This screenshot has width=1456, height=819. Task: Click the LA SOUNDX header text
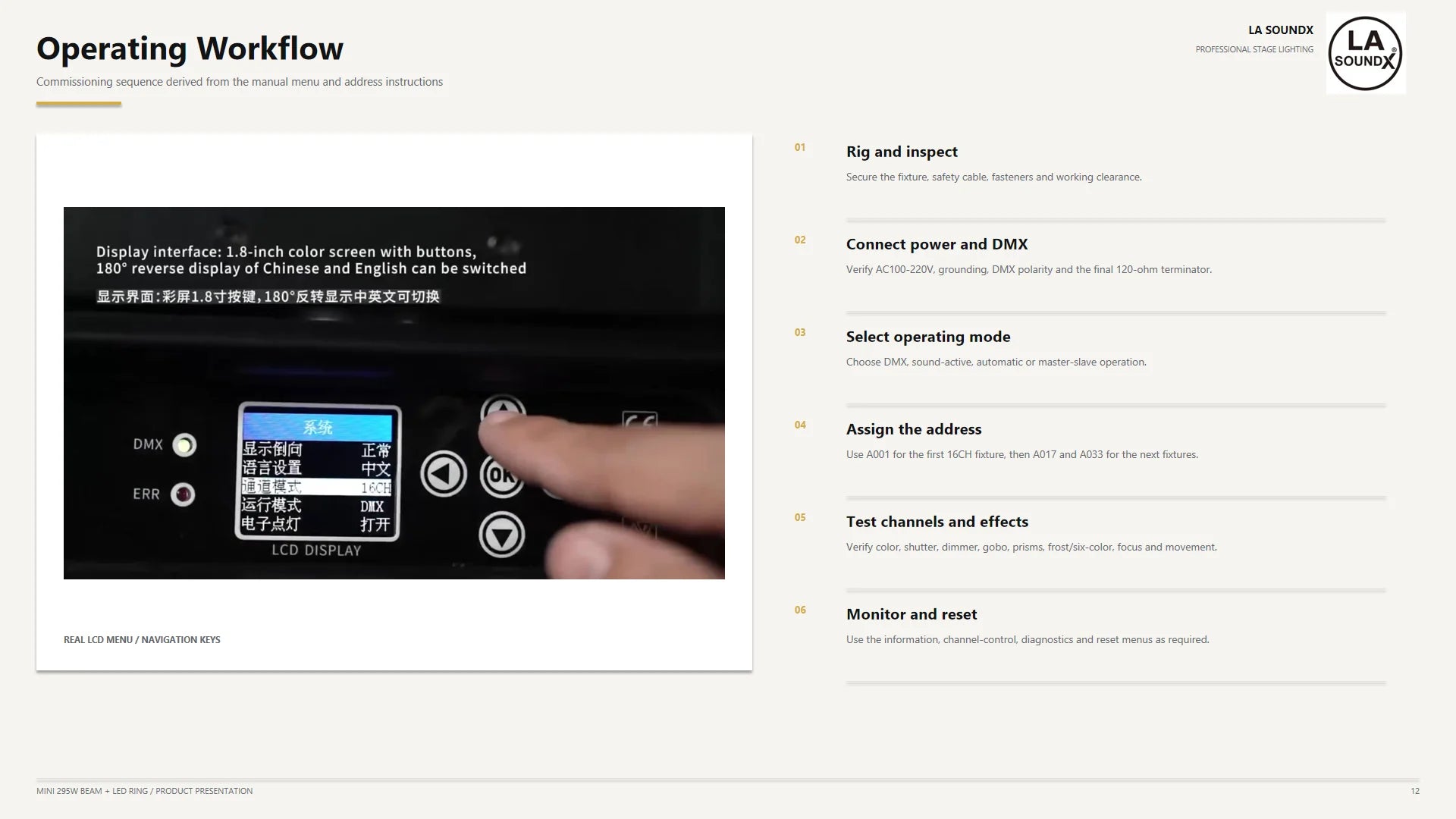tap(1281, 30)
